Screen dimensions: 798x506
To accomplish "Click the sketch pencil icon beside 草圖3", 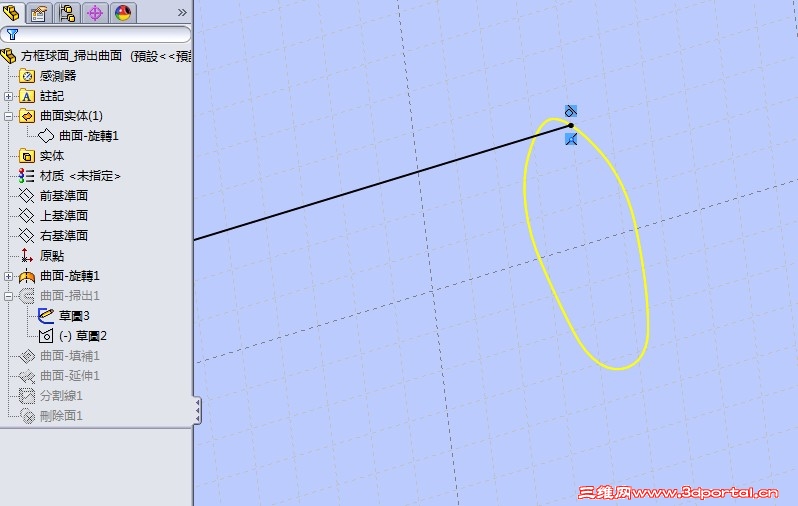I will tap(46, 316).
